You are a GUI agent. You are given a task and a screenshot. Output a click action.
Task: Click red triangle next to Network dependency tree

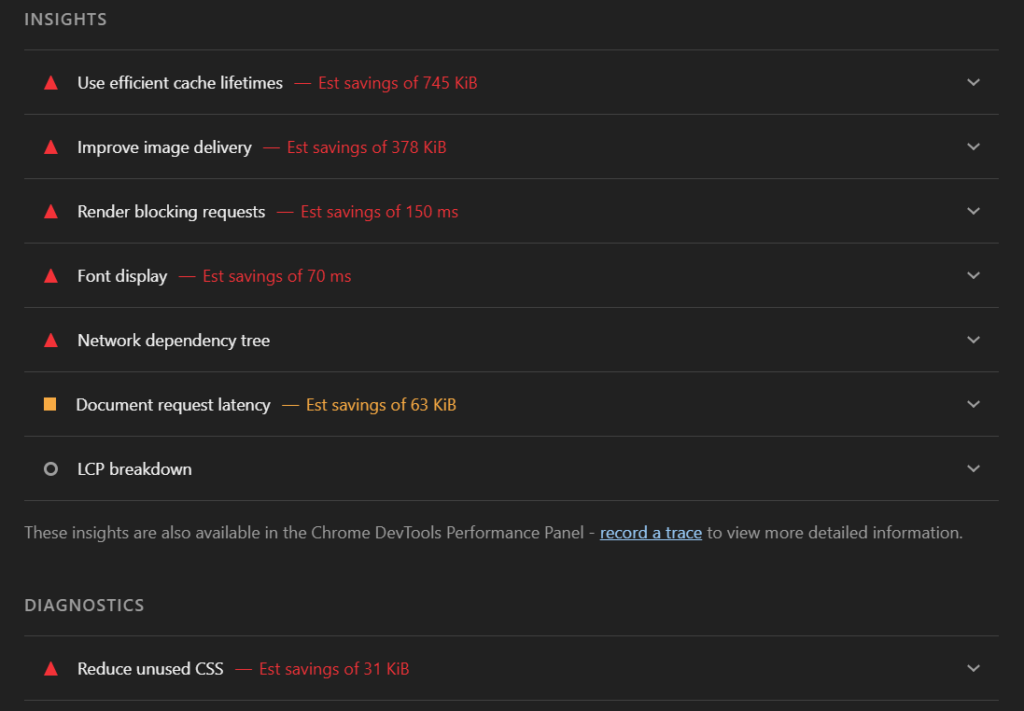51,340
